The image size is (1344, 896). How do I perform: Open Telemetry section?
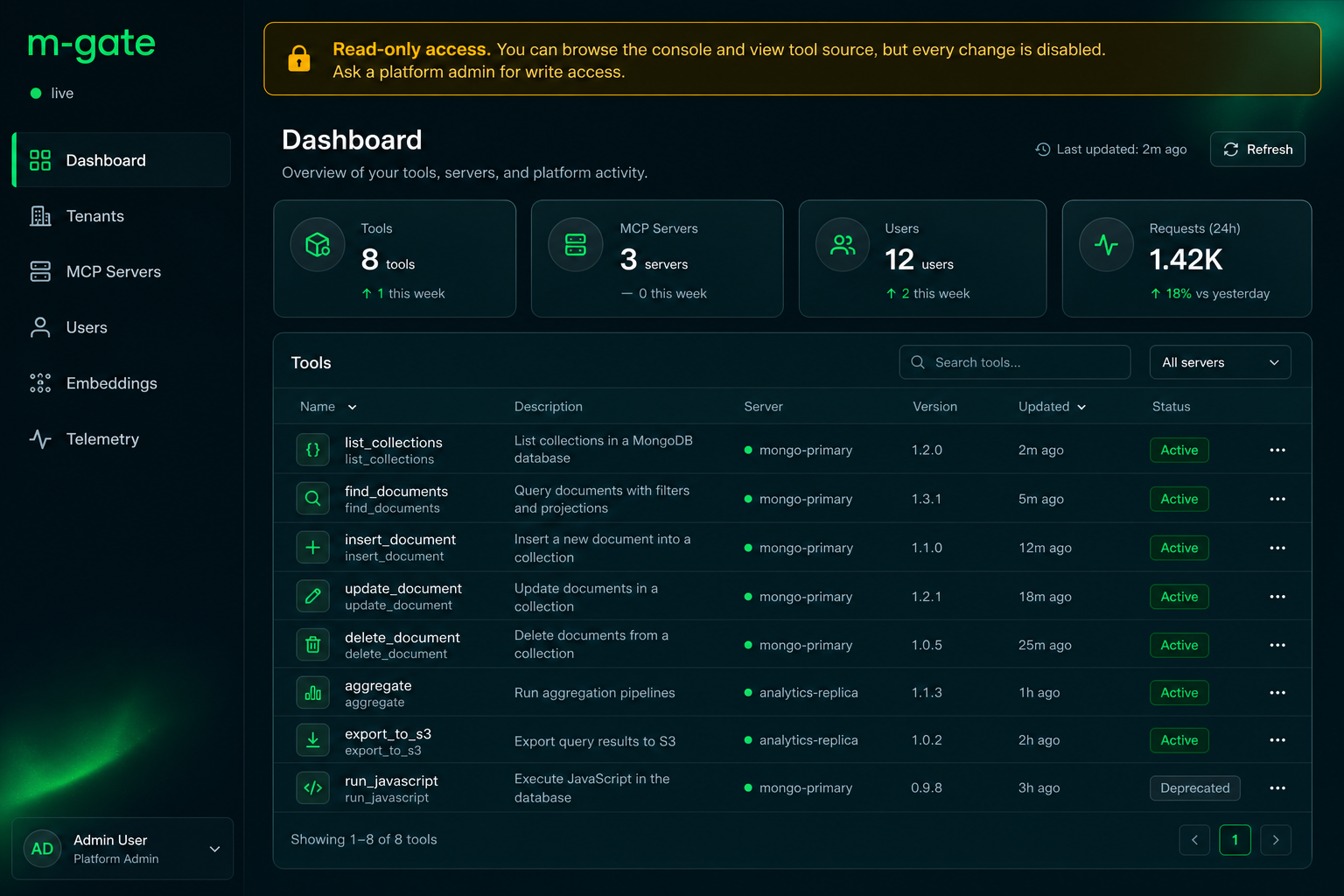(122, 439)
